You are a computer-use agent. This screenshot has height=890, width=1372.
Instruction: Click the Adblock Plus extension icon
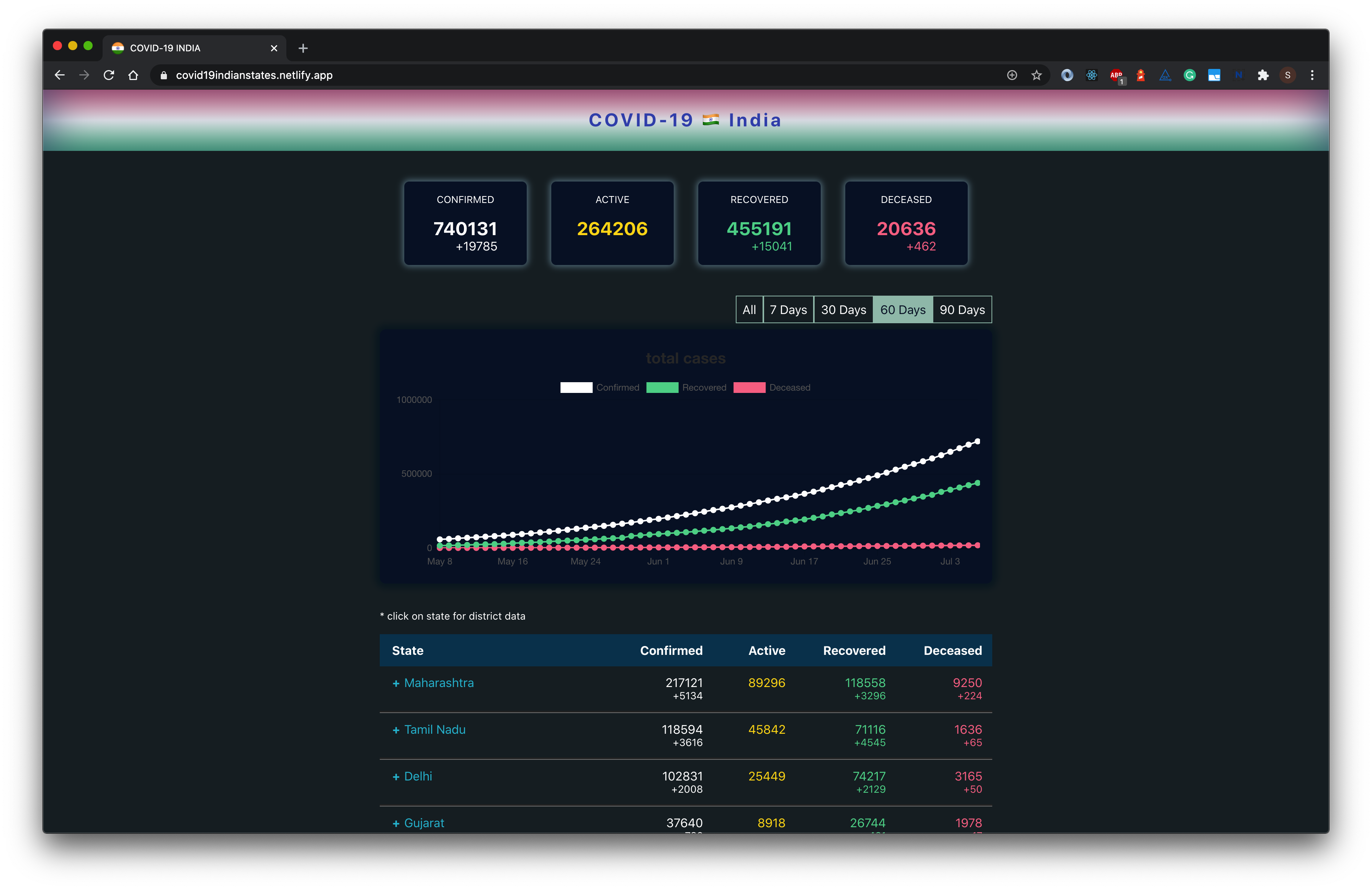[x=1116, y=75]
